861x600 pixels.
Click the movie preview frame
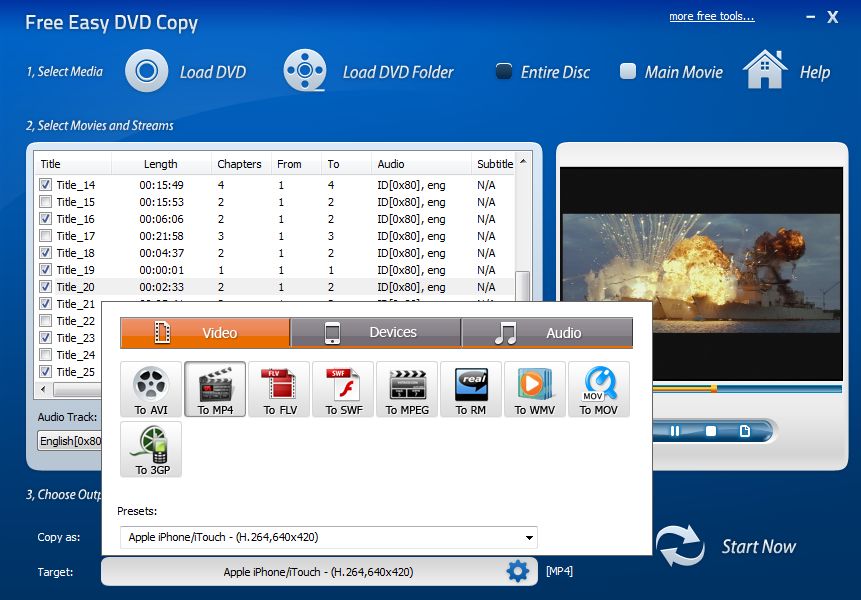pos(701,273)
